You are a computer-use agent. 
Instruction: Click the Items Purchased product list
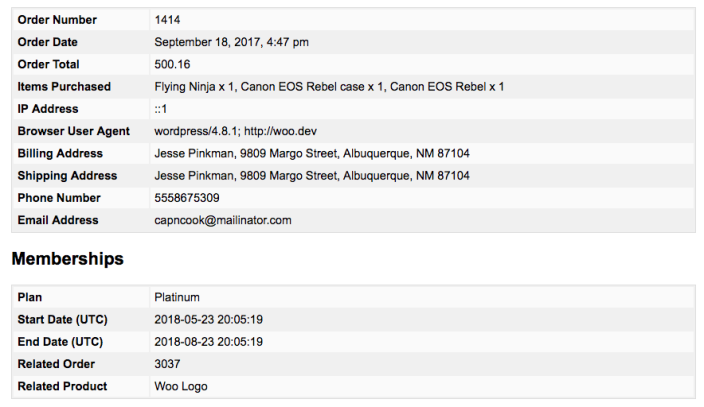[x=329, y=87]
